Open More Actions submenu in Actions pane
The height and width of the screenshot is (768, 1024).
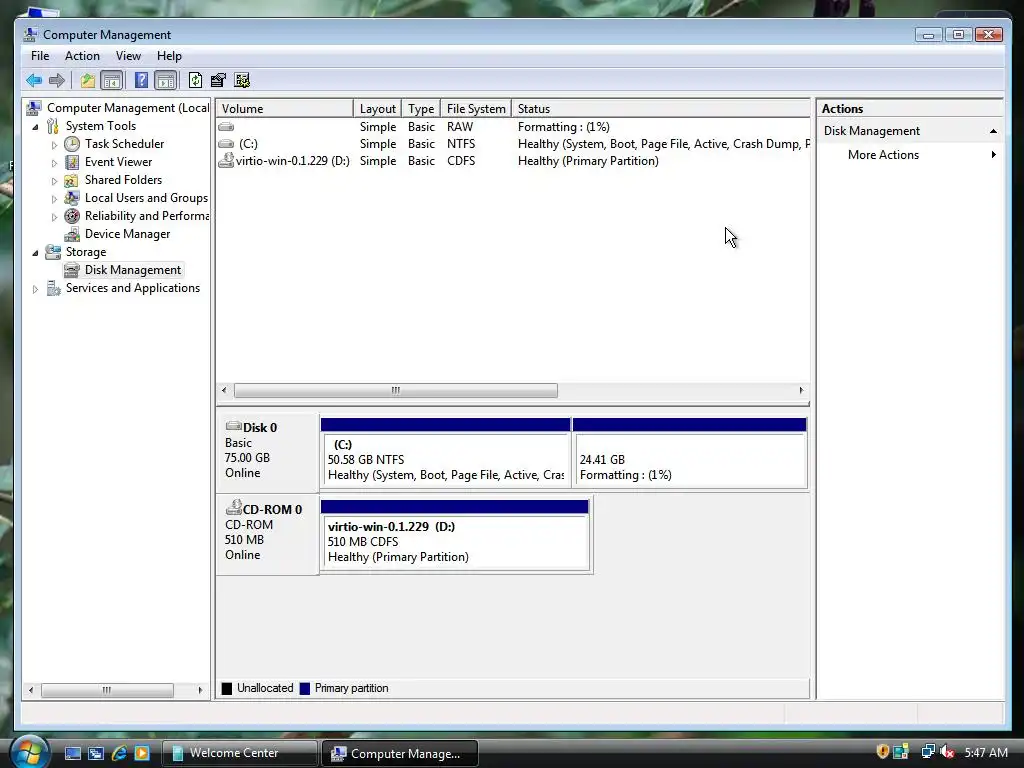(909, 155)
